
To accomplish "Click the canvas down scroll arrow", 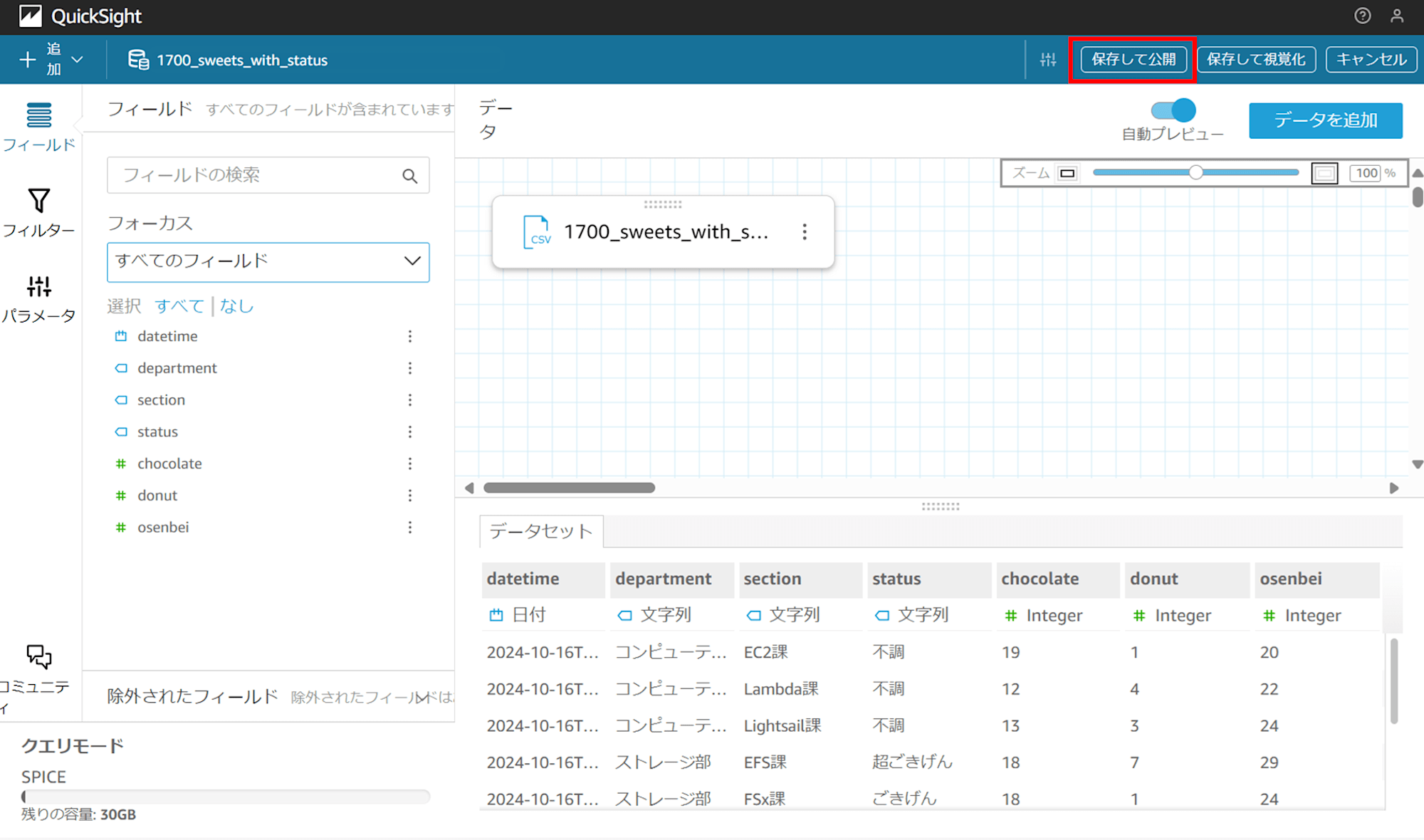I will [x=1417, y=464].
